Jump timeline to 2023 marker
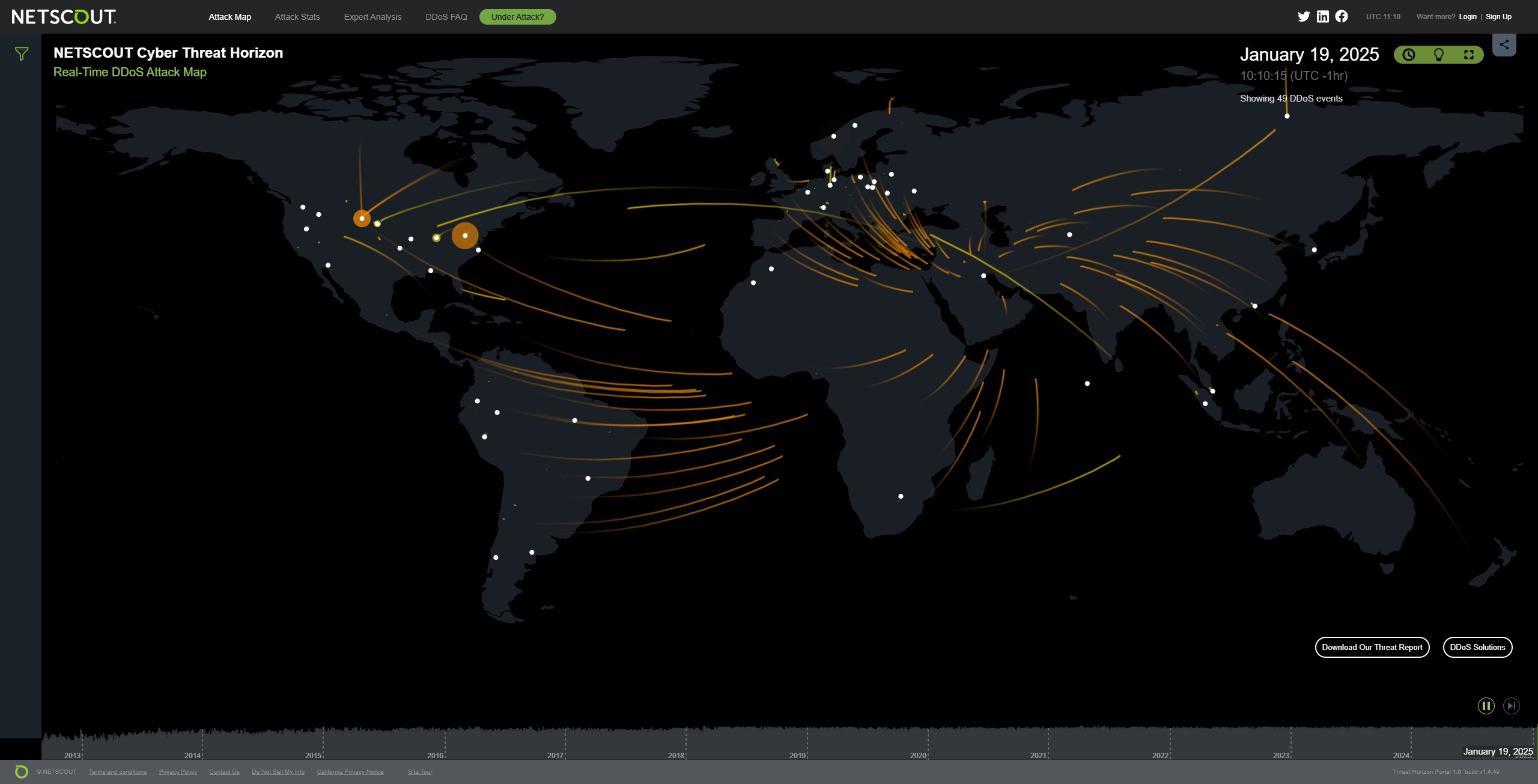This screenshot has height=784, width=1538. pyautogui.click(x=1281, y=755)
